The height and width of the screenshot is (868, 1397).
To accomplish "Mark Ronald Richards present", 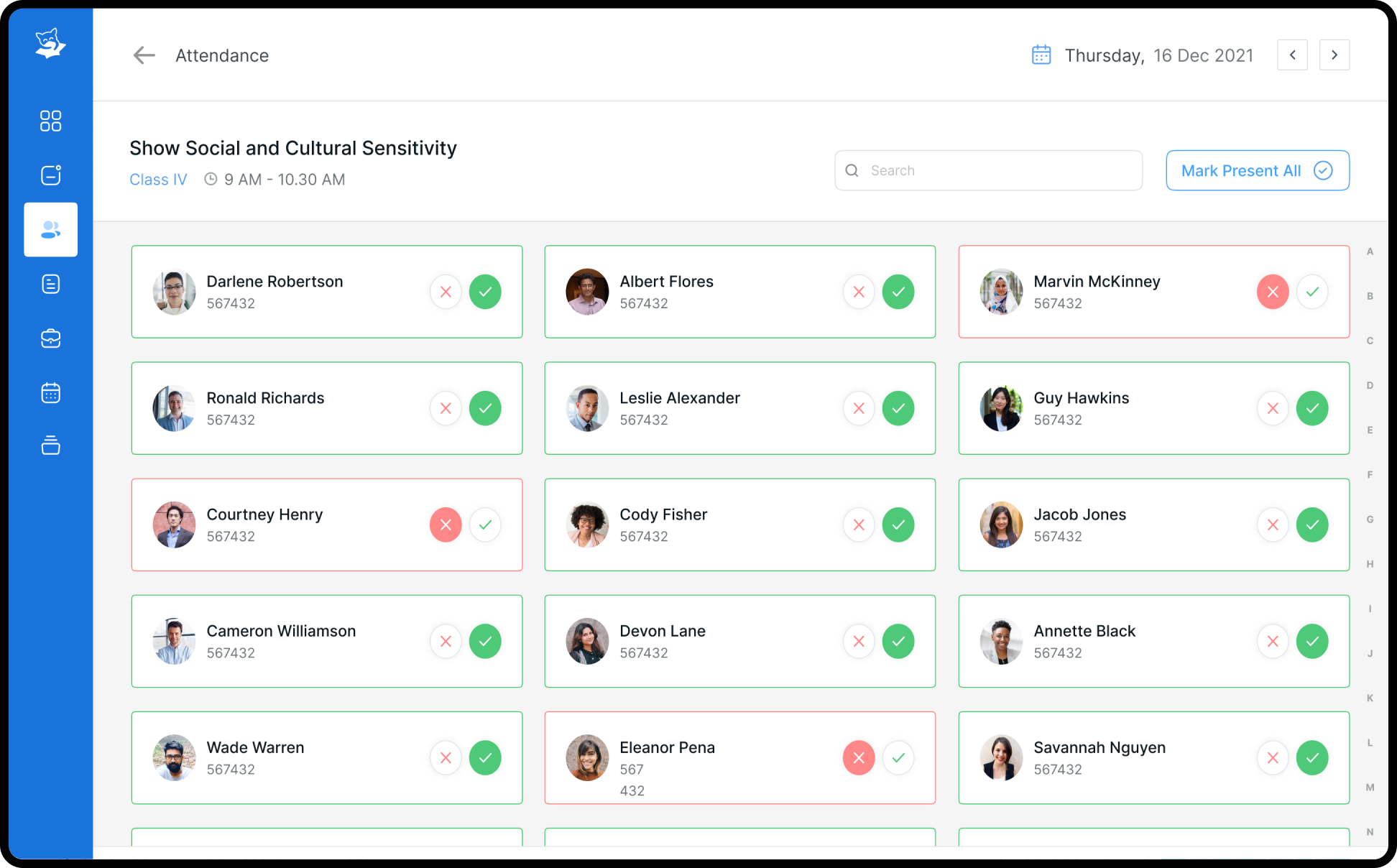I will tap(485, 408).
